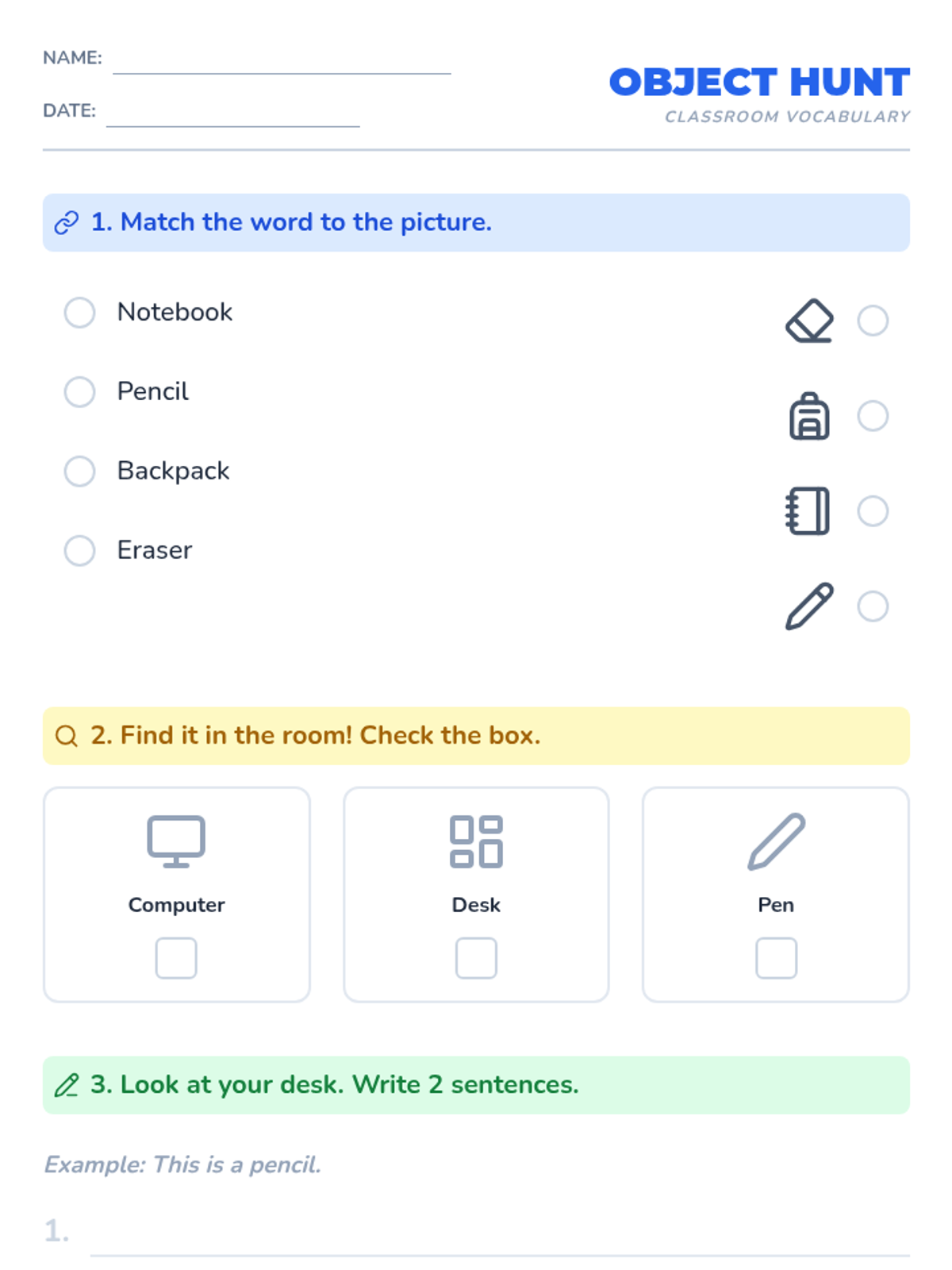This screenshot has width=952, height=1270.
Task: Select the circle right of eraser picture
Action: pyautogui.click(x=873, y=321)
